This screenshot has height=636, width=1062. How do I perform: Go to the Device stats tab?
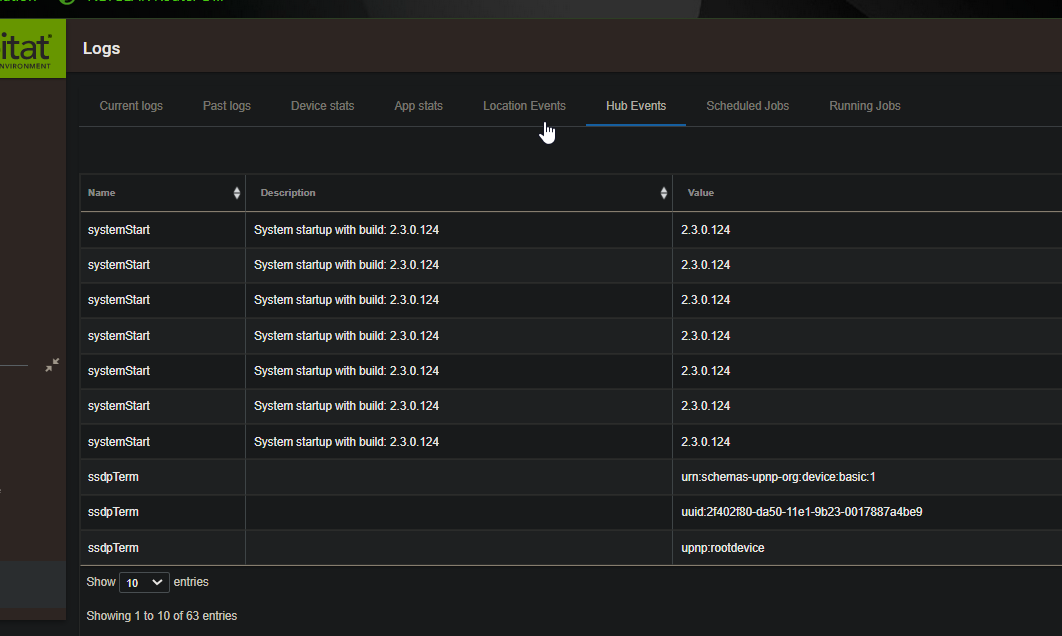(x=322, y=106)
